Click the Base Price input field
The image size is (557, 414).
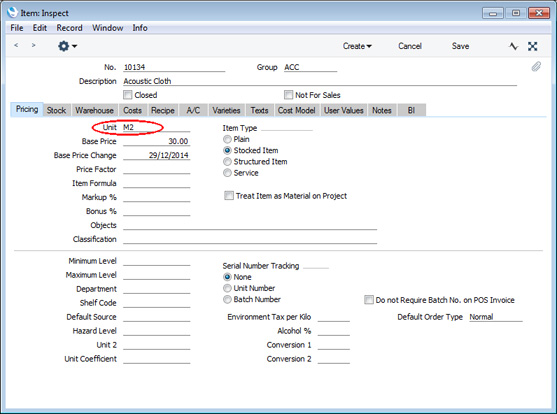156,141
